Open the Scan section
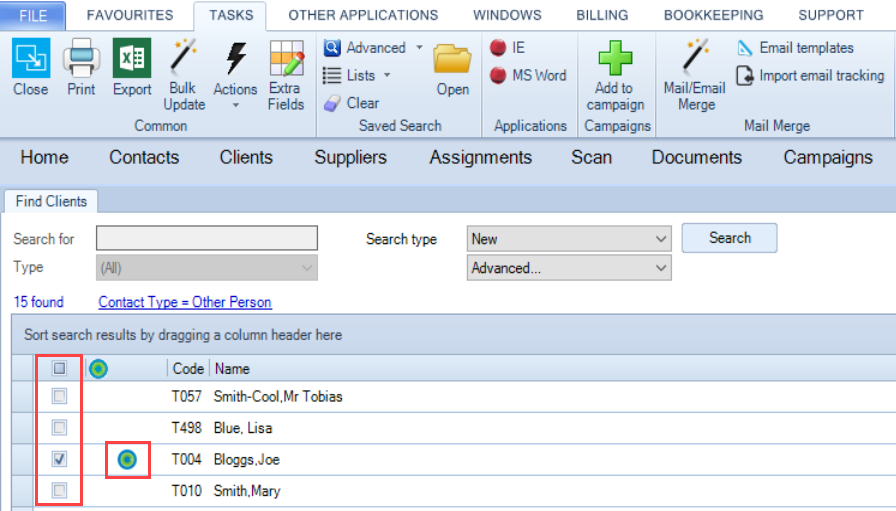 click(591, 157)
